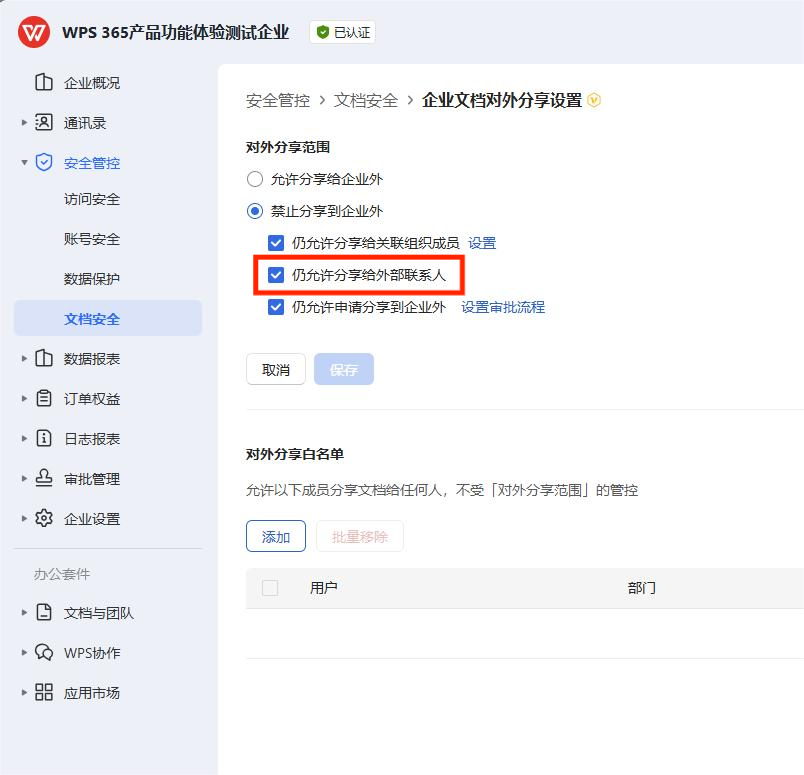The width and height of the screenshot is (804, 775).
Task: Click the red WPS logo icon
Action: (34, 32)
